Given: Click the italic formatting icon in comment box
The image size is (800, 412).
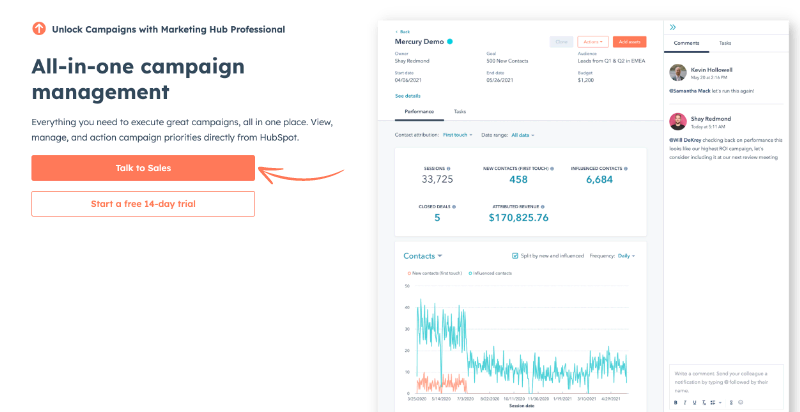Looking at the screenshot, I should tap(684, 402).
